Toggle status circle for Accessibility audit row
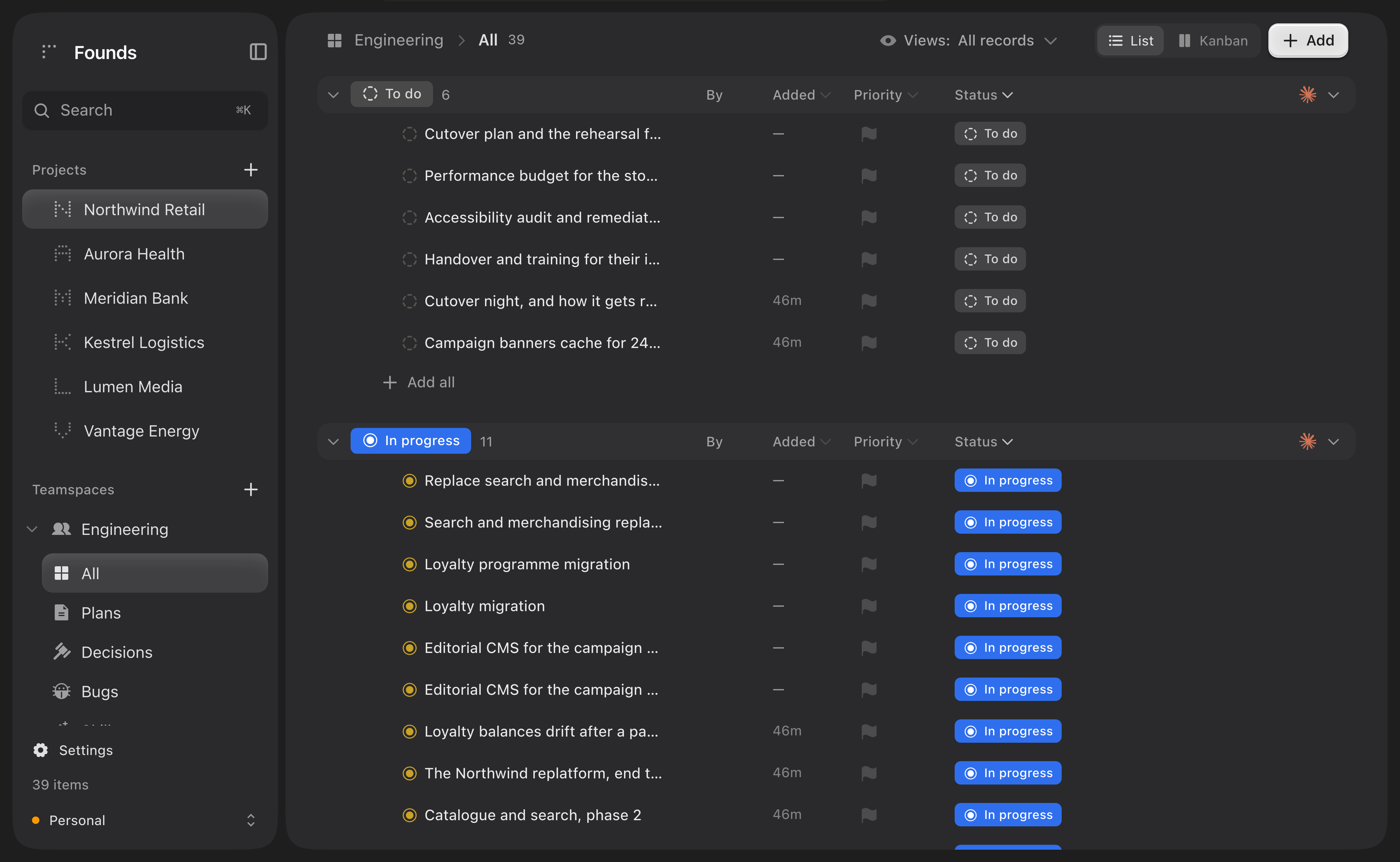 pyautogui.click(x=409, y=217)
